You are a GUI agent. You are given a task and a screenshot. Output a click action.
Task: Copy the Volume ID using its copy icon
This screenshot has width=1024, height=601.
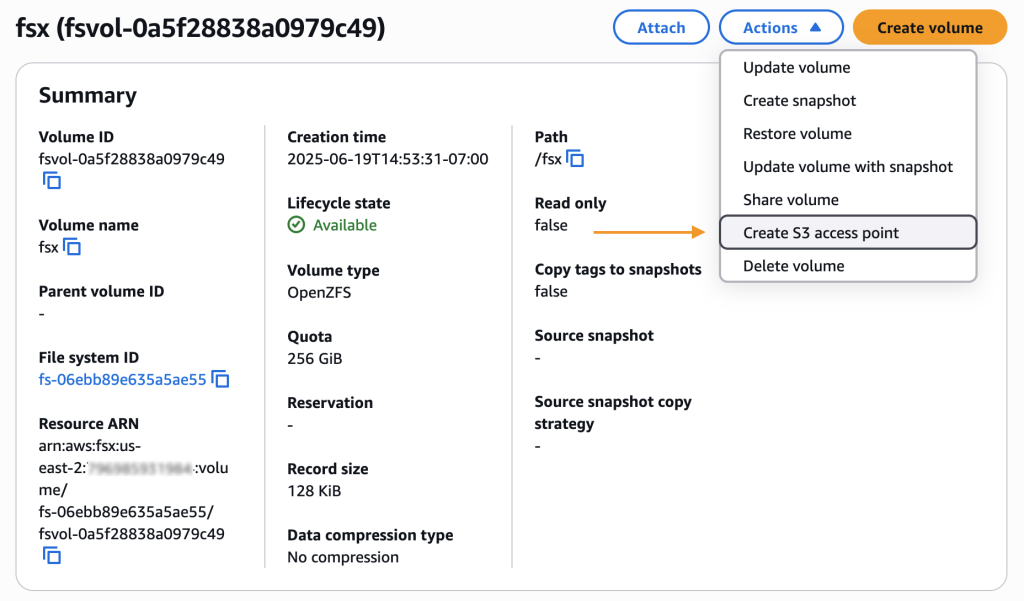point(50,181)
